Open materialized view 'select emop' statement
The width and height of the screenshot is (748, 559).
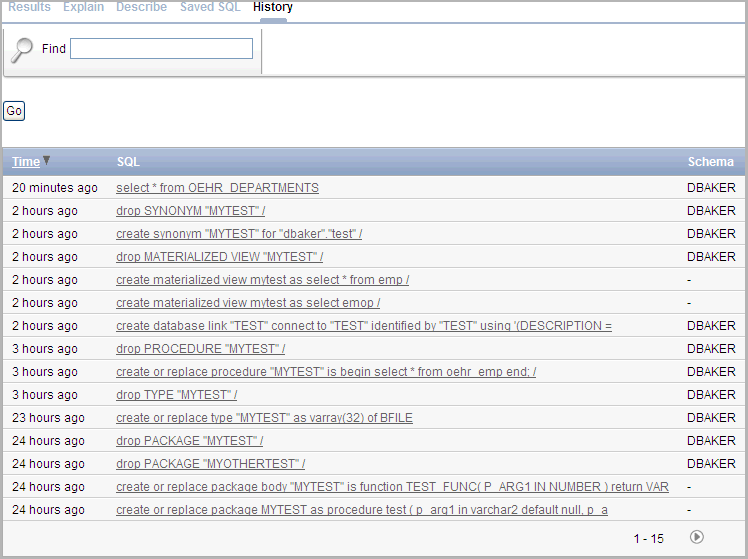tap(248, 303)
